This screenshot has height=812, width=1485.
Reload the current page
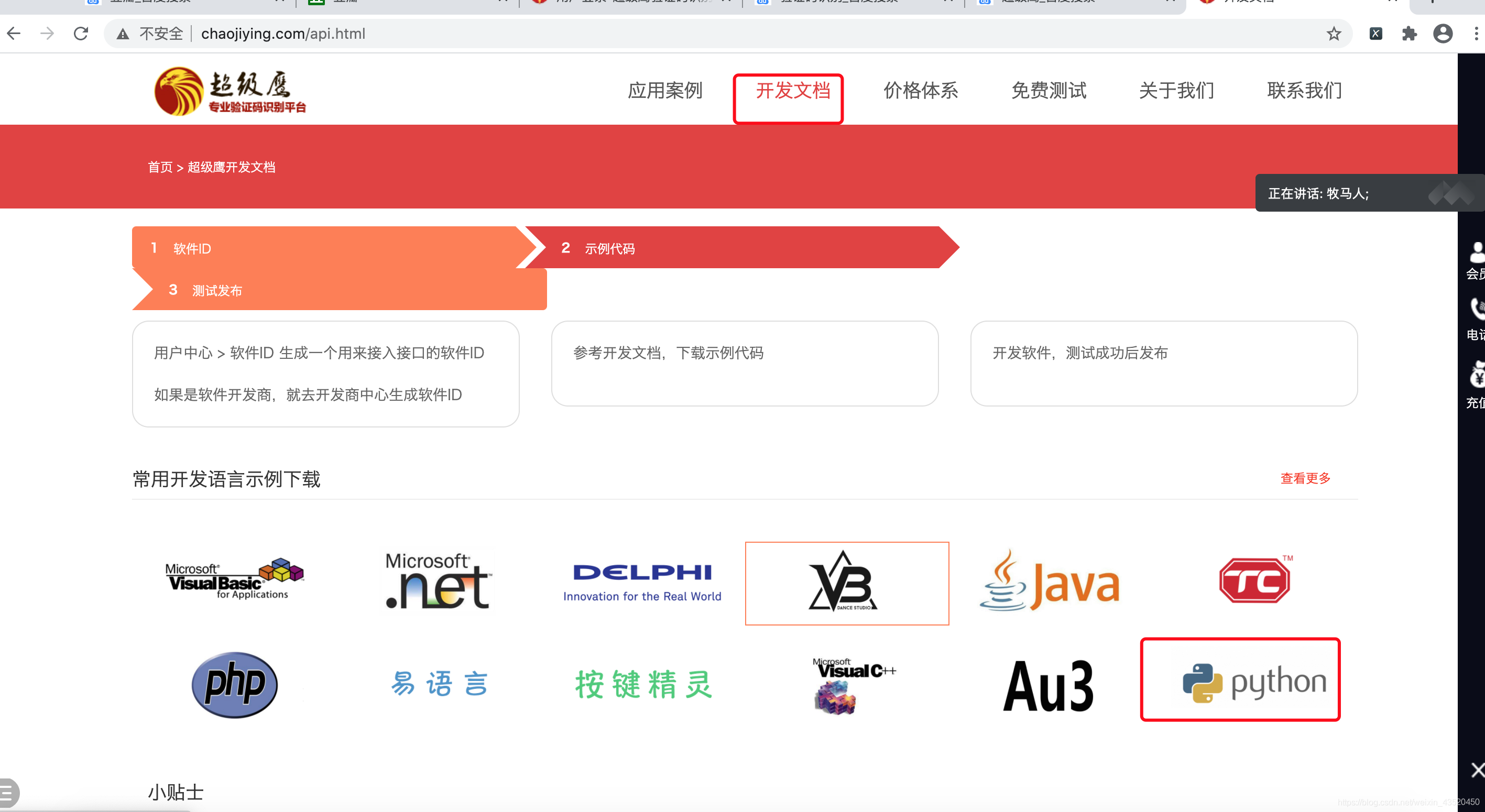pos(81,34)
